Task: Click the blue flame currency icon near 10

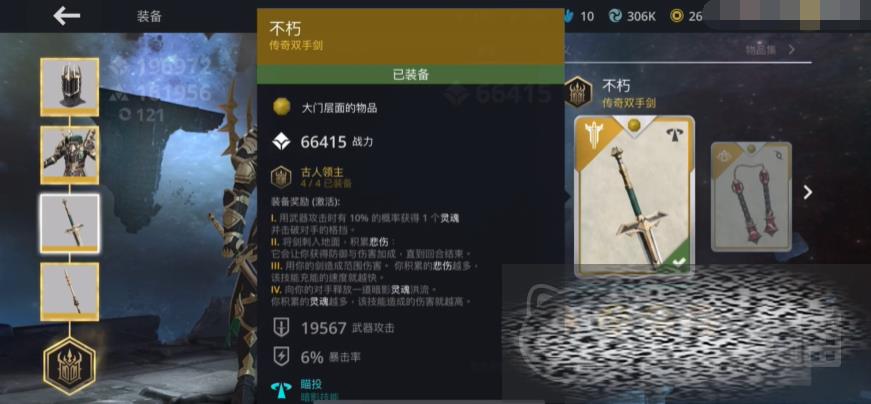Action: [568, 16]
